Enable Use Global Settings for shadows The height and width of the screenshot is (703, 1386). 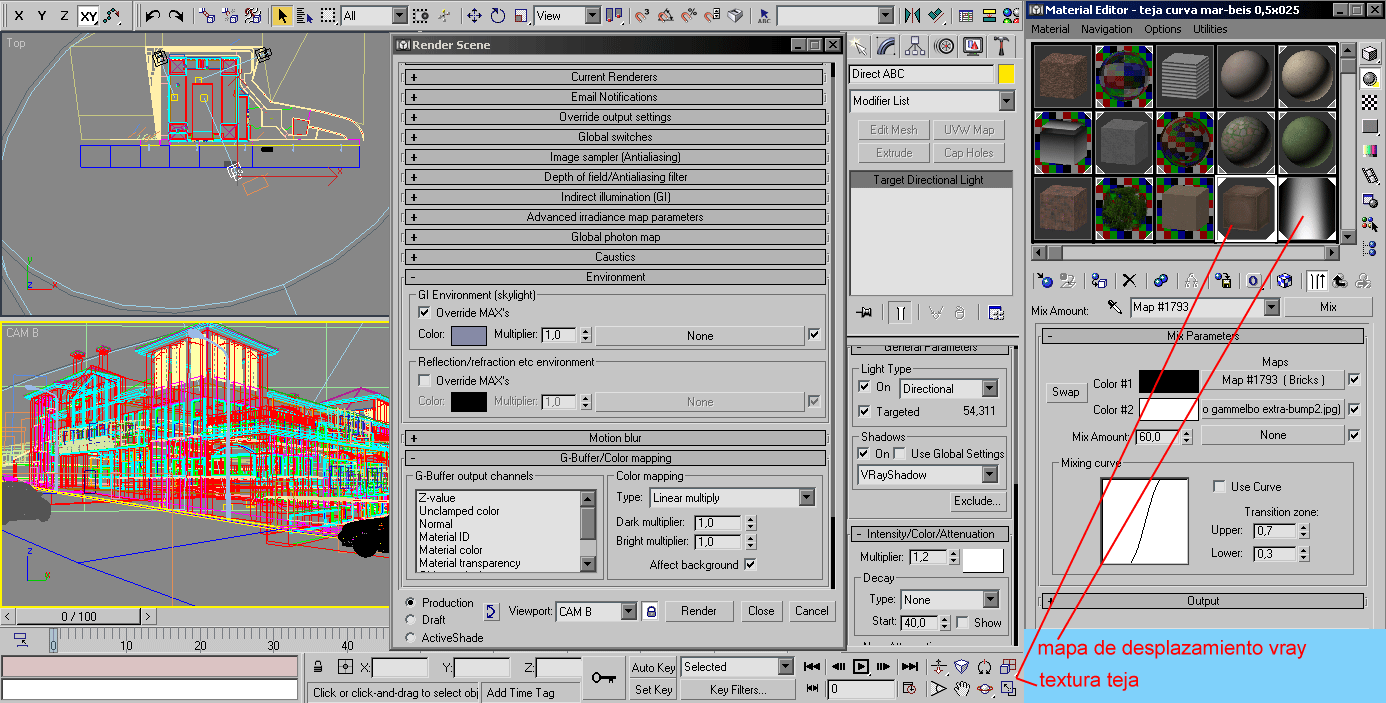point(900,454)
